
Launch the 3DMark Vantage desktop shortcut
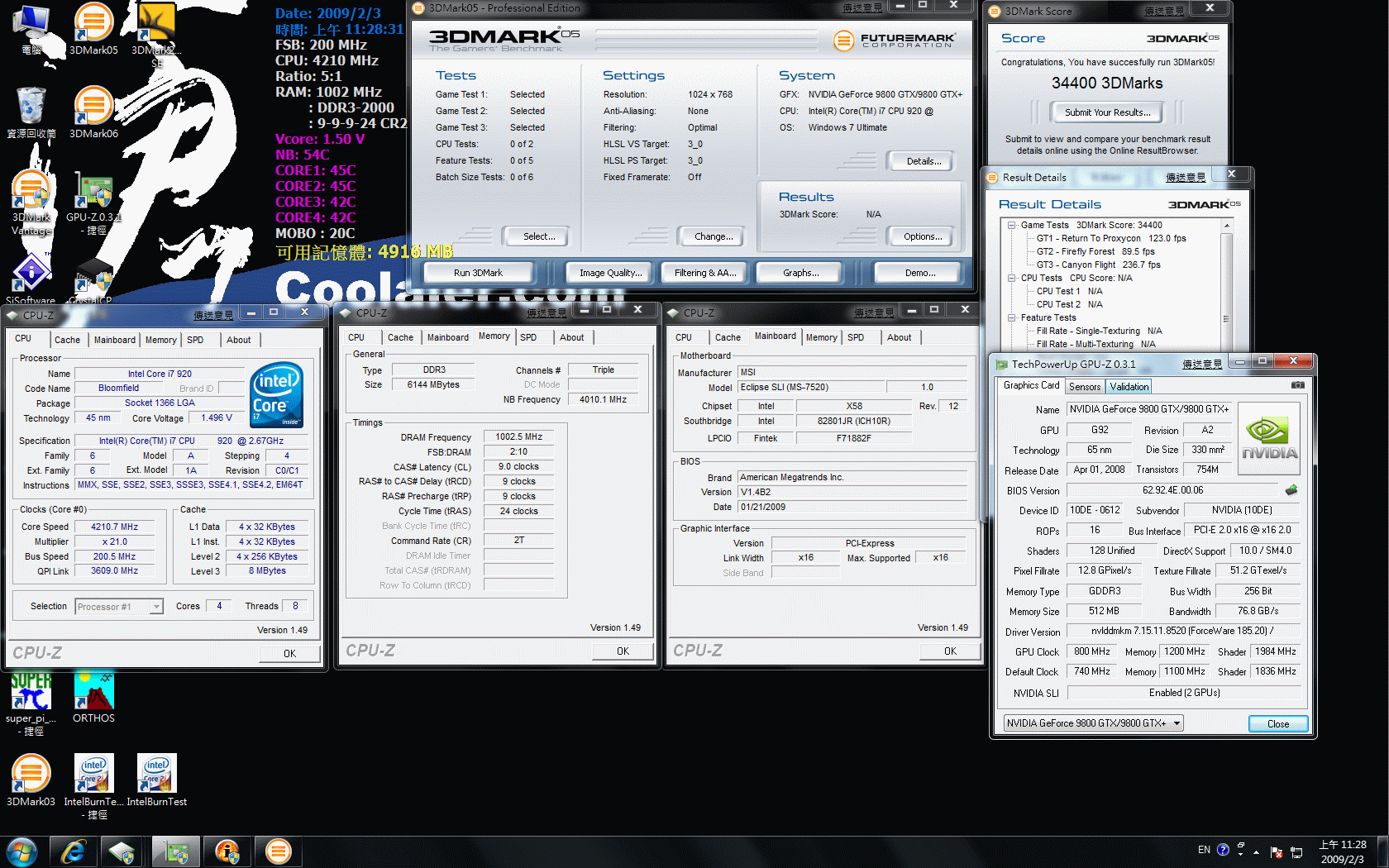[31, 203]
